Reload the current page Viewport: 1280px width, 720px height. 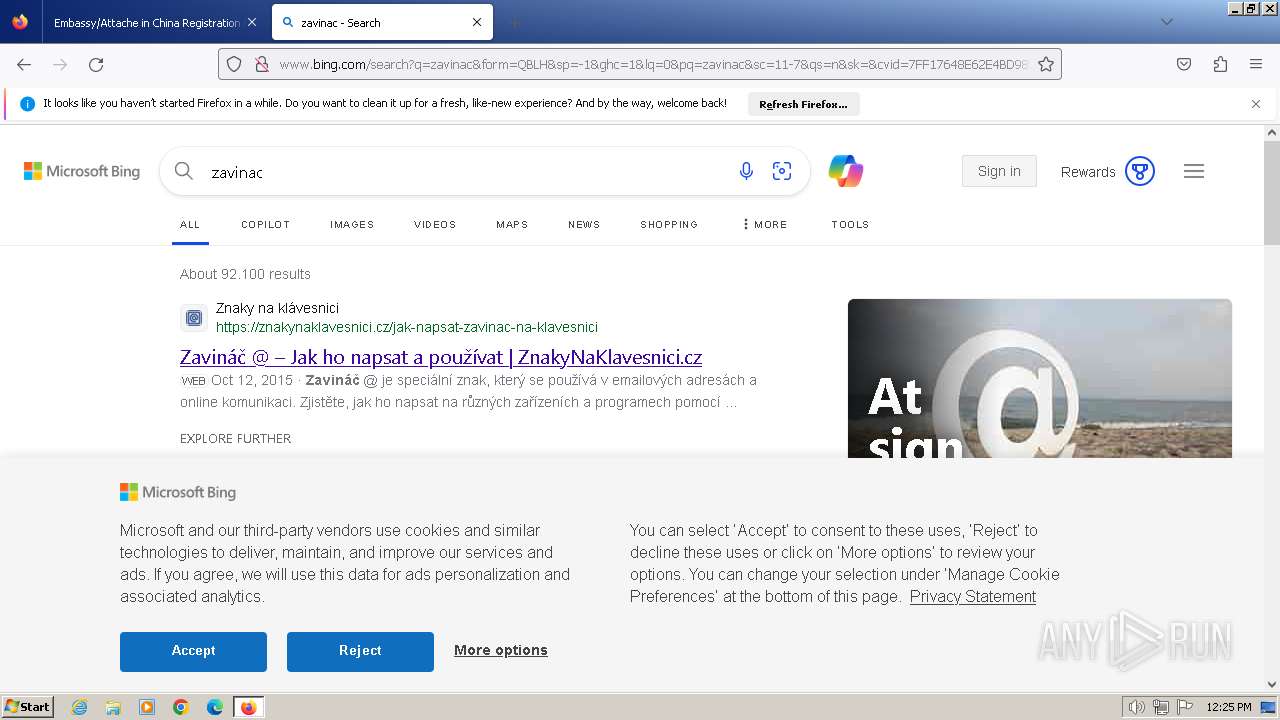click(96, 64)
